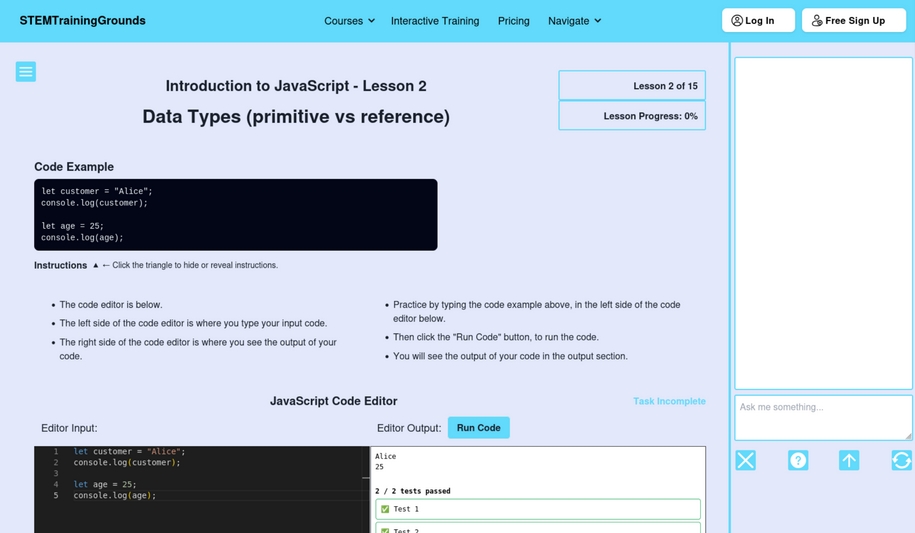
Task: Click the Task Incomplete status text
Action: tap(669, 401)
